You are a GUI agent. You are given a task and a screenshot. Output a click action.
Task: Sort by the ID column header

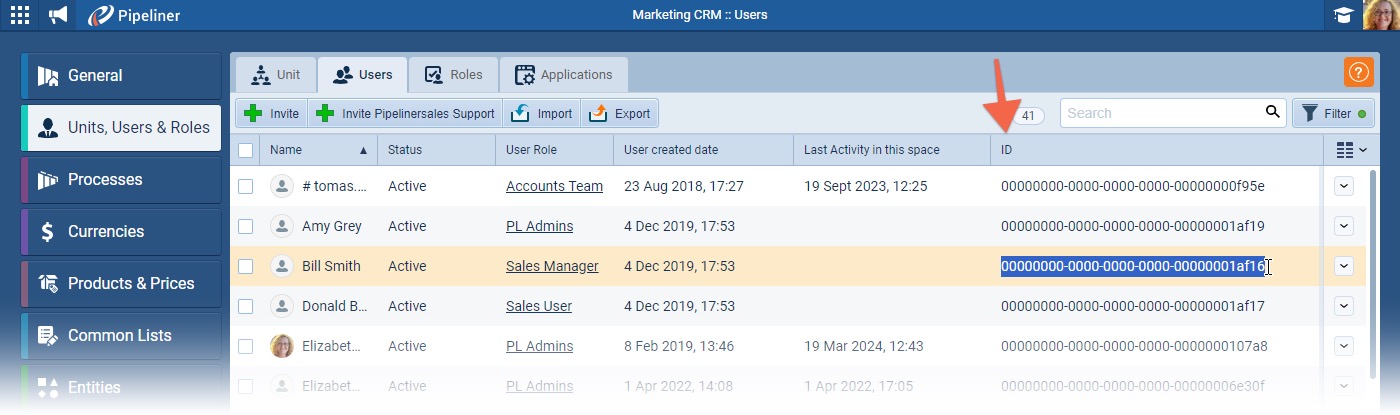(1156, 150)
